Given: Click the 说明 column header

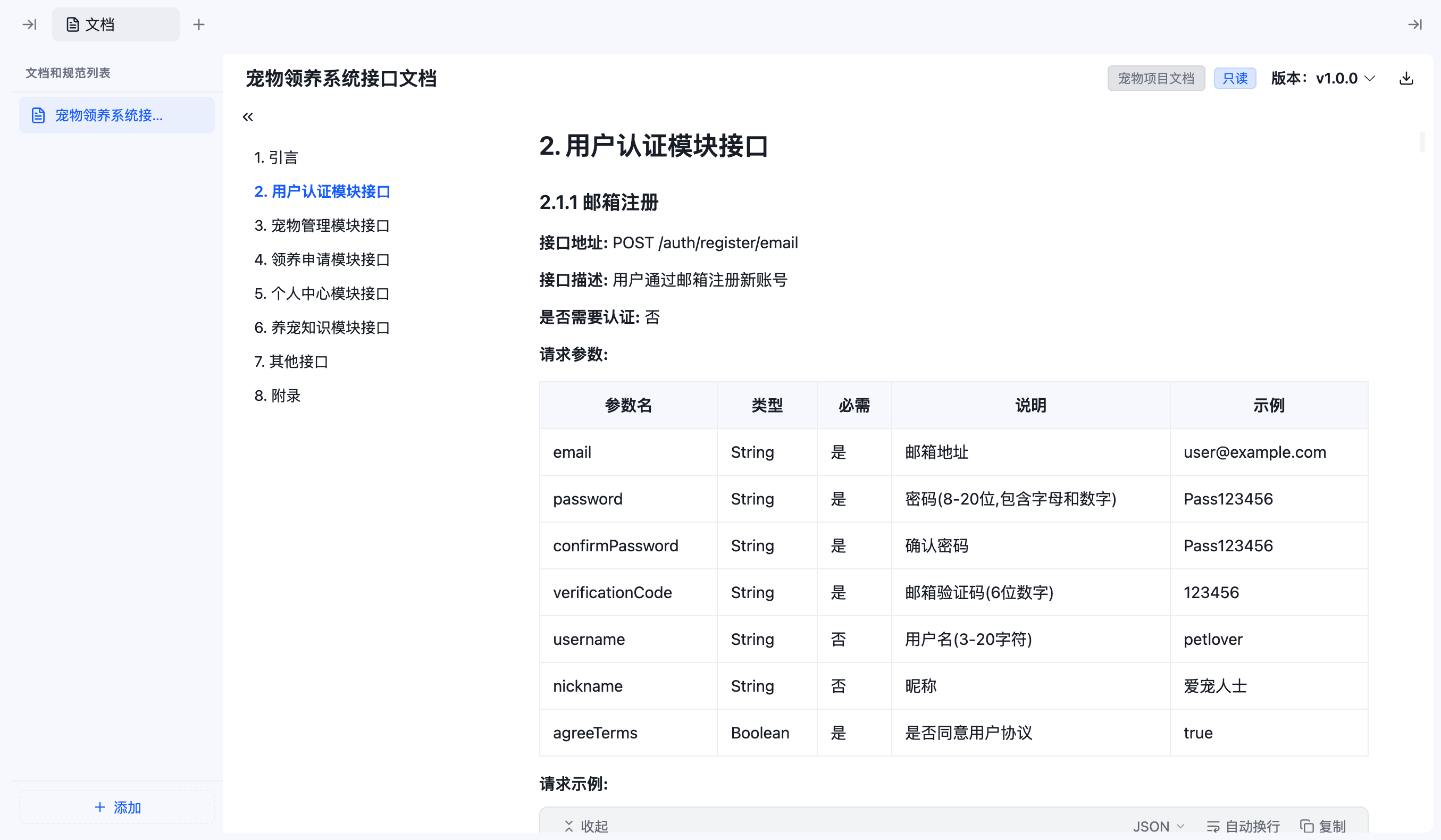Looking at the screenshot, I should [x=1031, y=406].
